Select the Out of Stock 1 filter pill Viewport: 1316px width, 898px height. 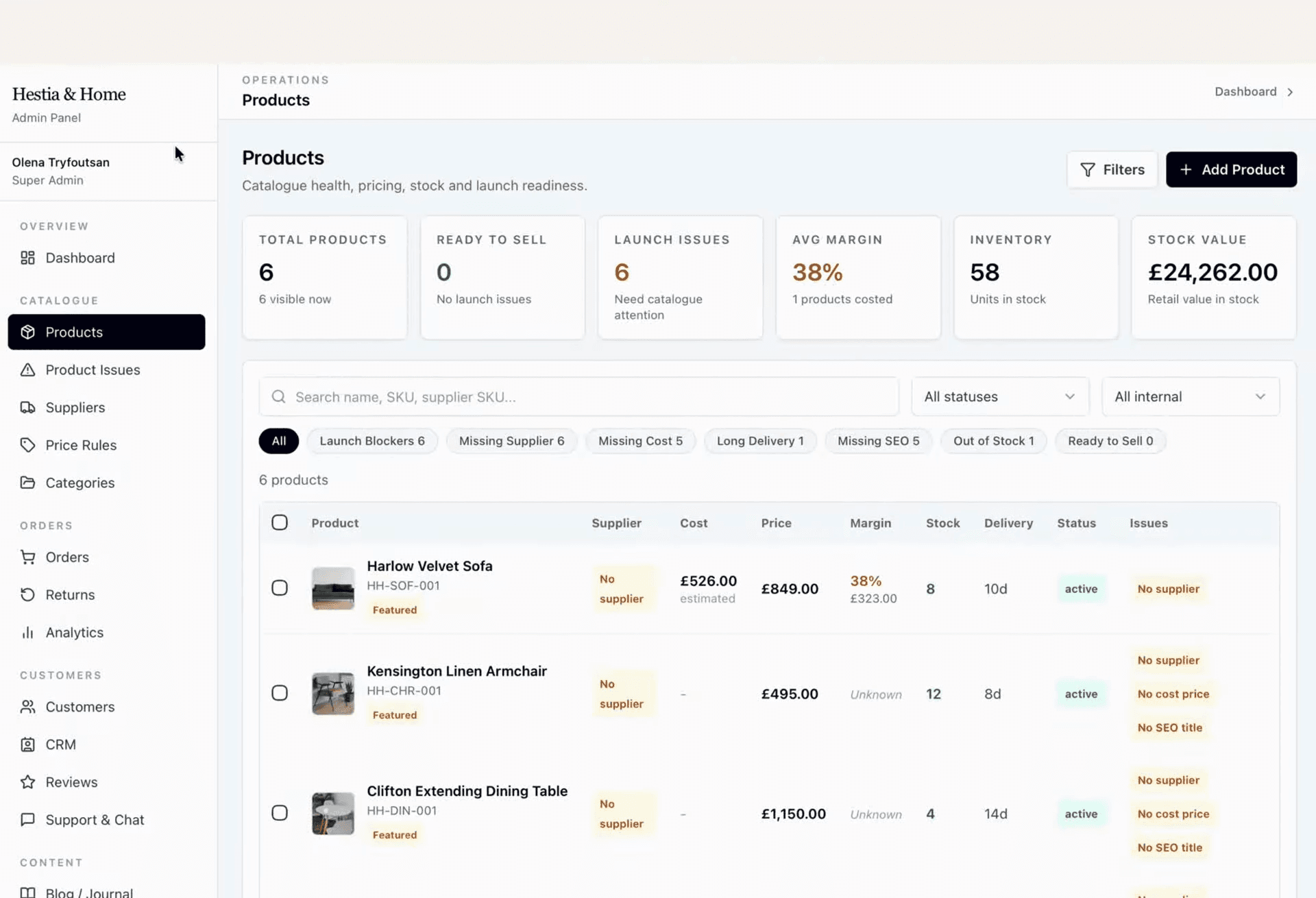tap(994, 441)
